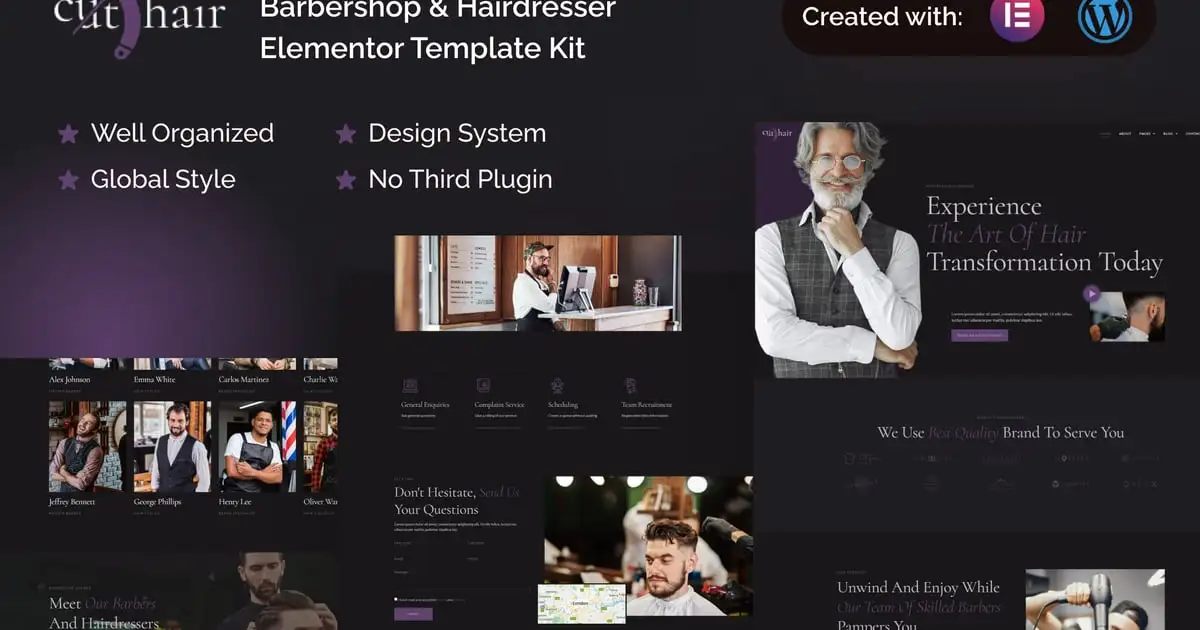Image resolution: width=1200 pixels, height=630 pixels.
Task: Click the 'Created with:' label
Action: [x=882, y=16]
